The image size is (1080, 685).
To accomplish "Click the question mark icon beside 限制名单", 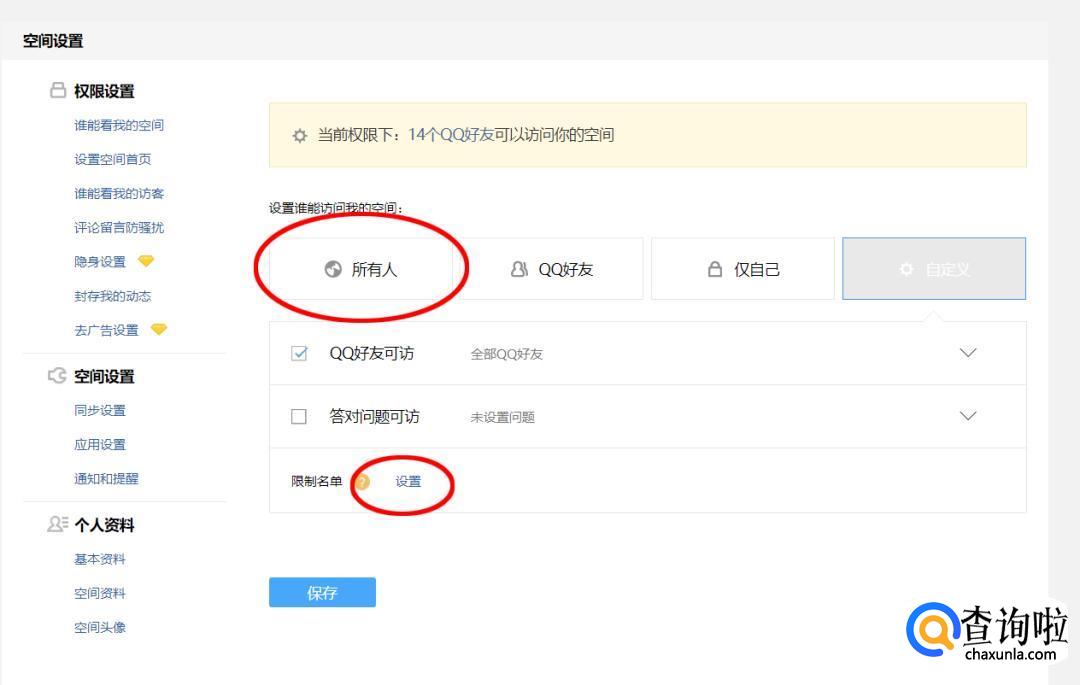I will (x=362, y=482).
